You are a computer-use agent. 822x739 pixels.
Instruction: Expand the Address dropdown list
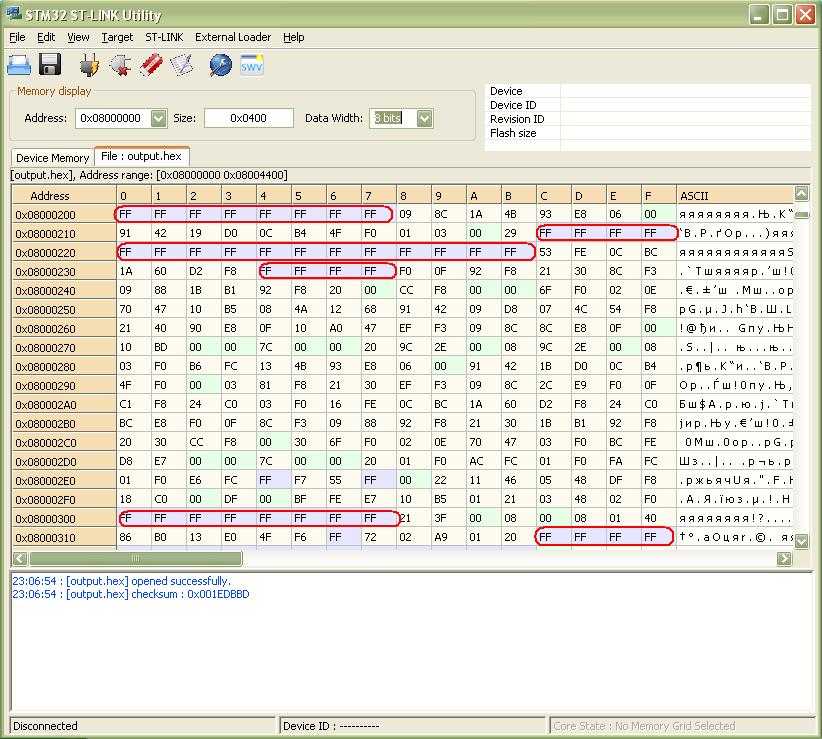[x=158, y=118]
